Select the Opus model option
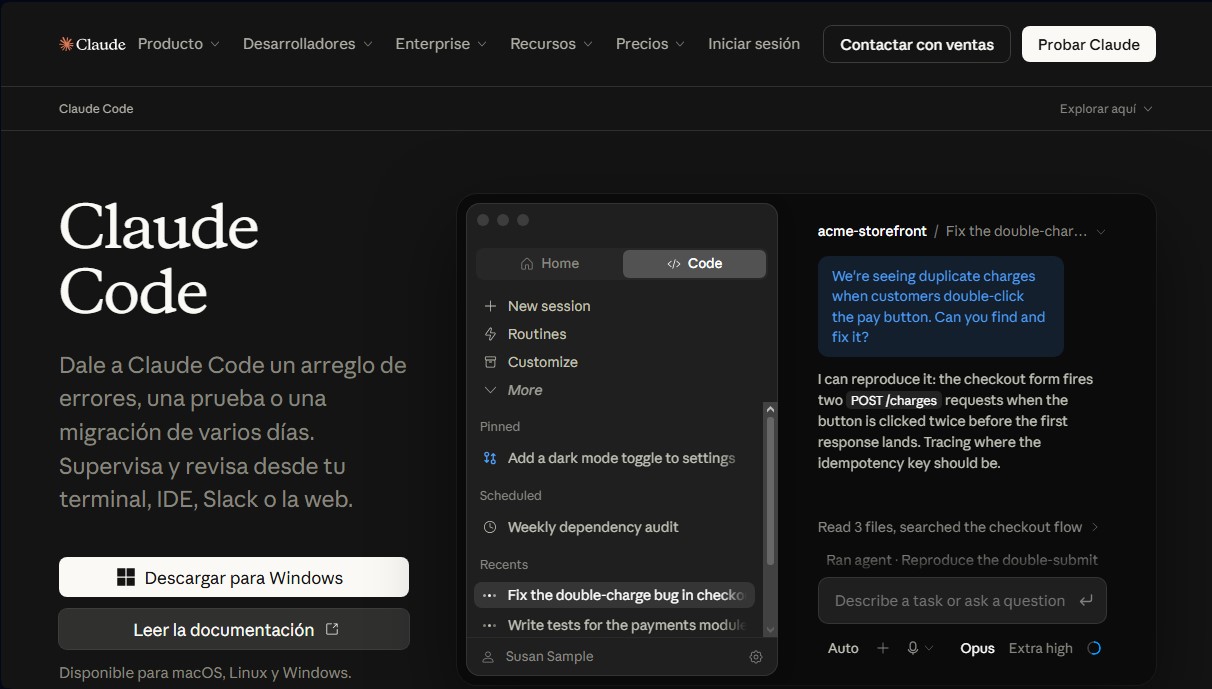 click(x=977, y=648)
